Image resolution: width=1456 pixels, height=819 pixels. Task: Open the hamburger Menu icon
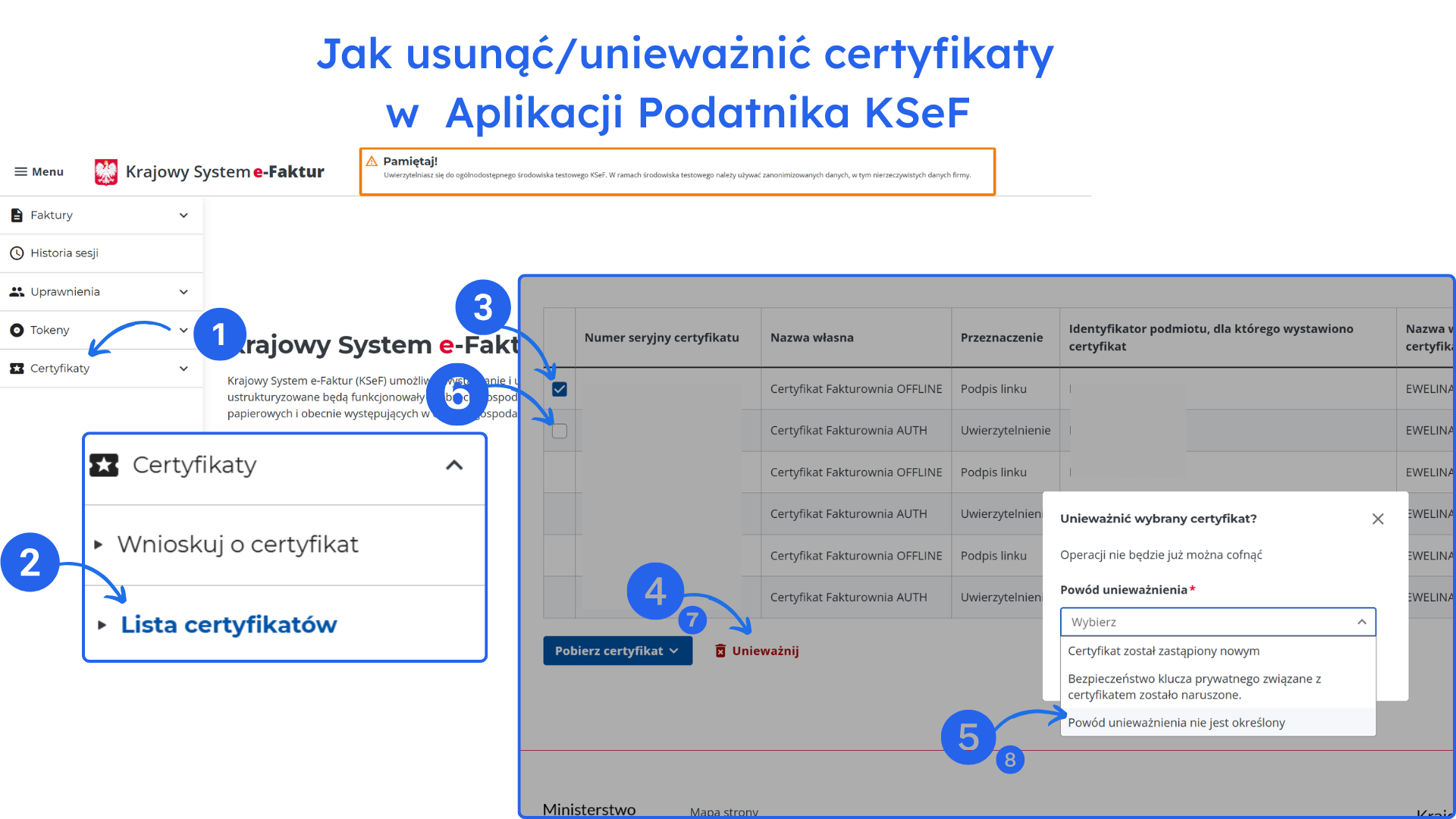(x=22, y=171)
